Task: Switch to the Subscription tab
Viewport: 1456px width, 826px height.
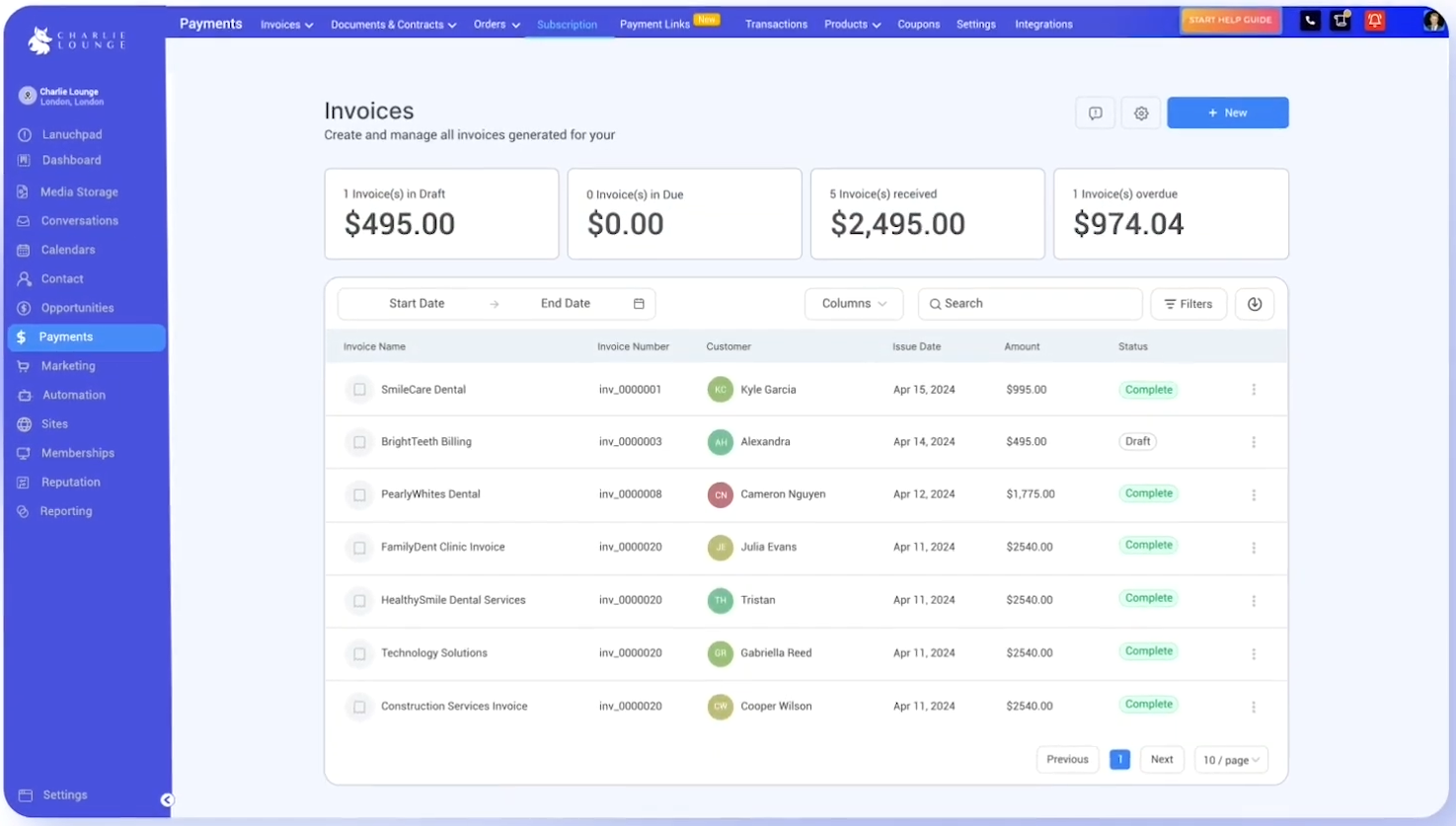Action: [567, 25]
